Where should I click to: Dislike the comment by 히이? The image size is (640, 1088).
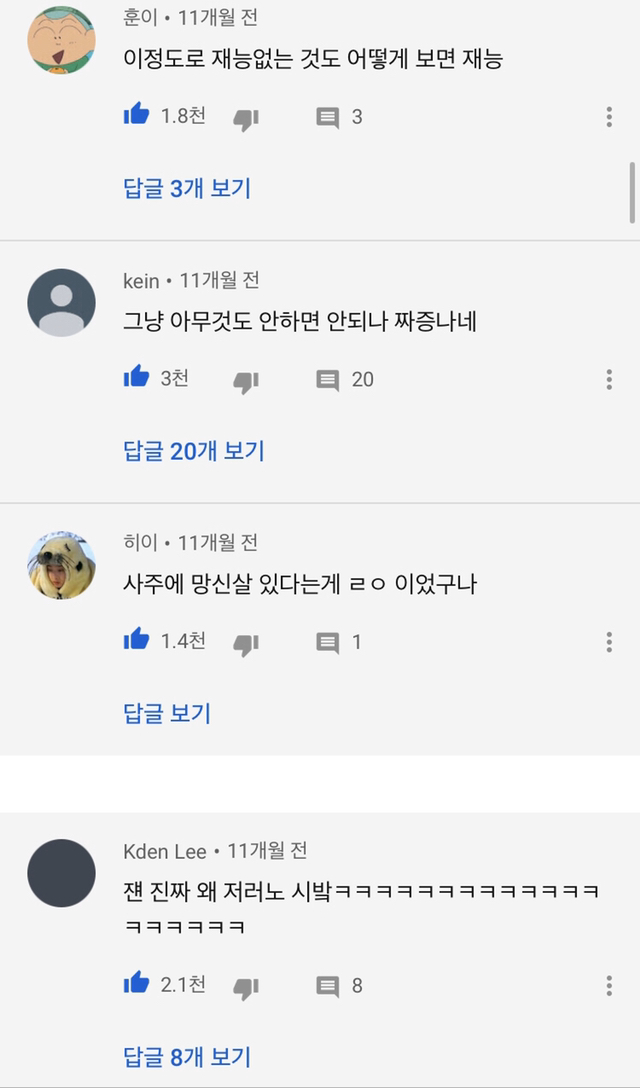pos(246,643)
